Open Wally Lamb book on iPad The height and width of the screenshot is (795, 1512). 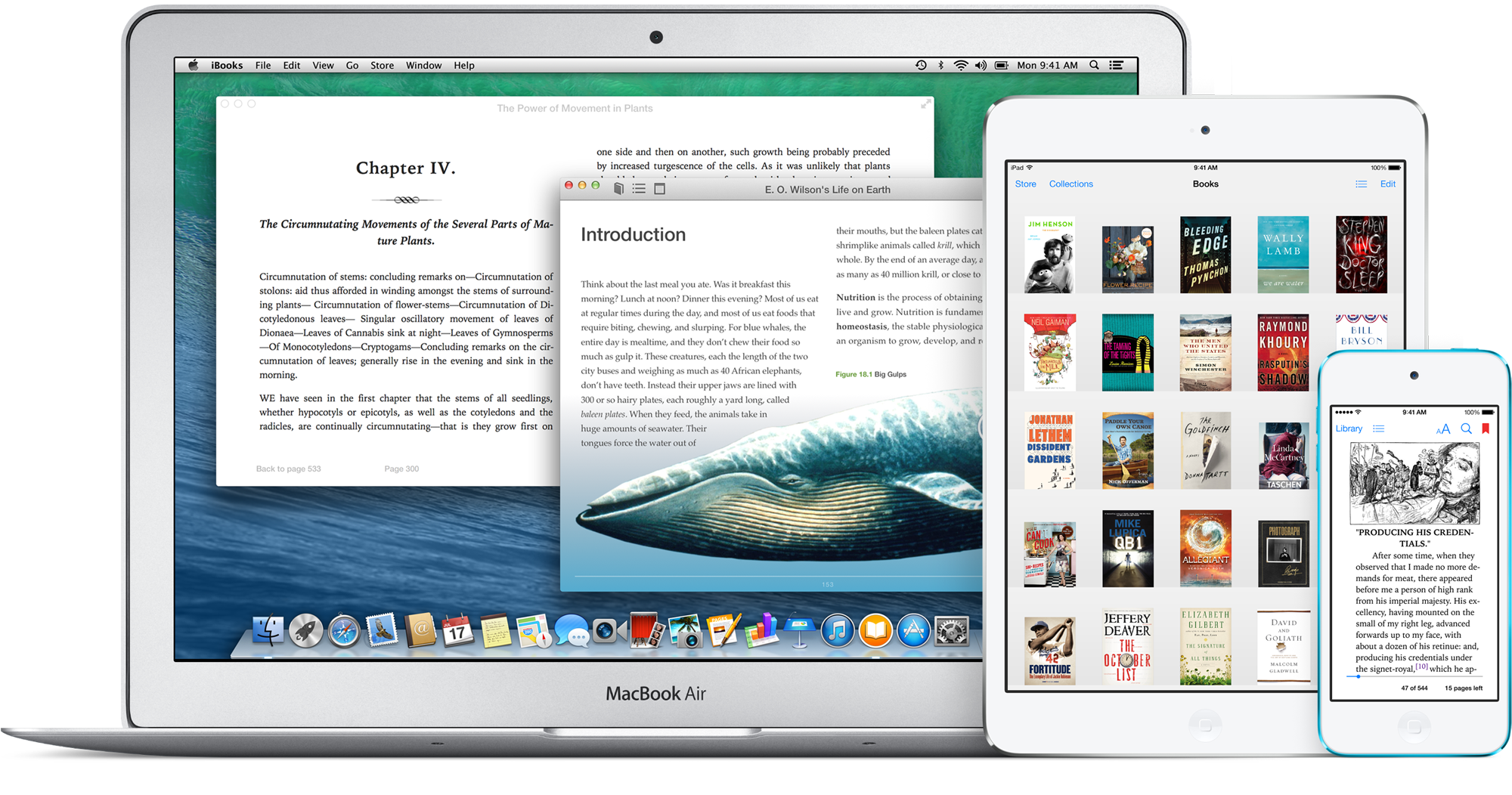coord(1283,255)
